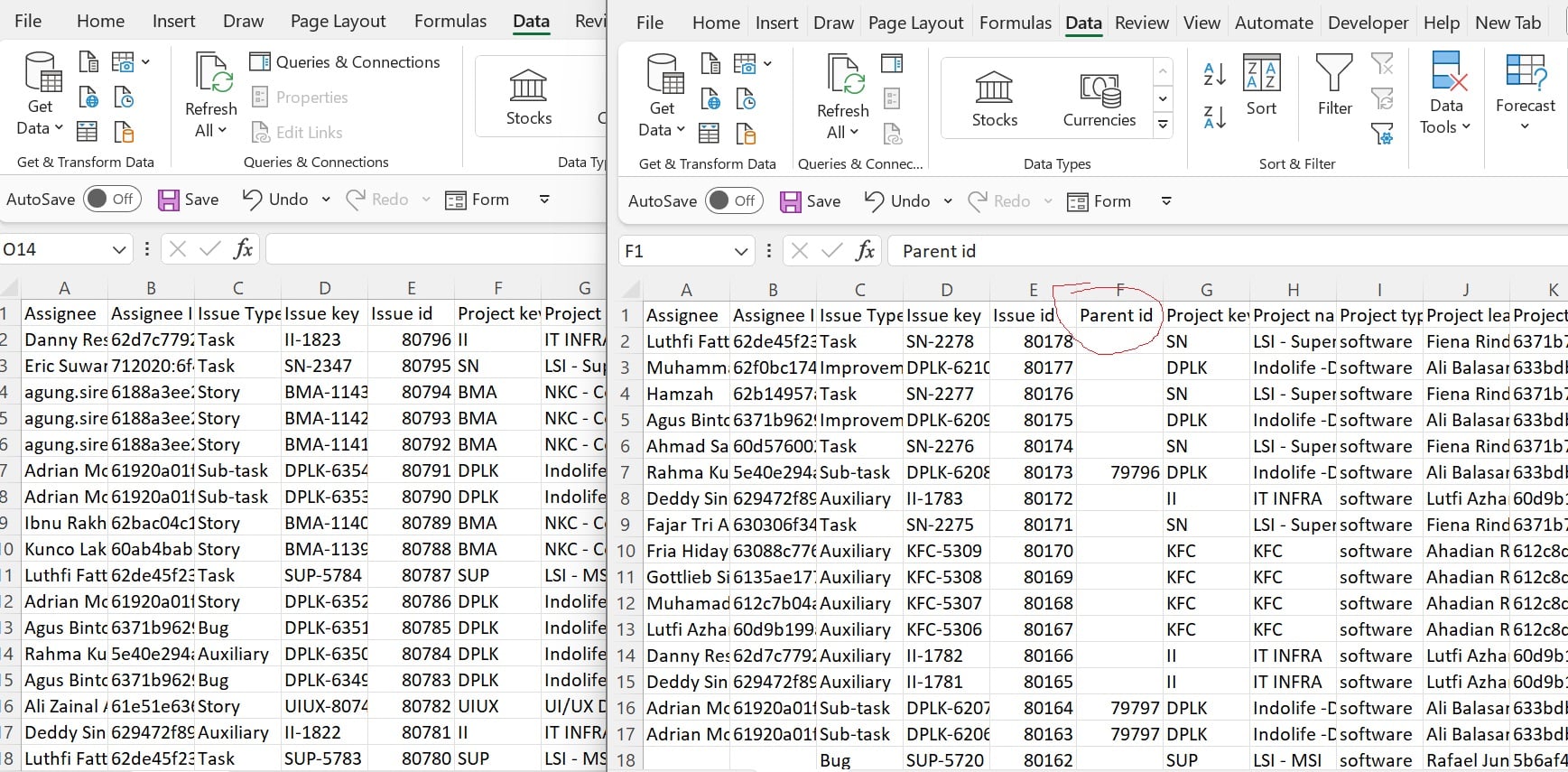The image size is (1568, 772).
Task: Sort ascending with the A to Z icon
Action: (1214, 75)
